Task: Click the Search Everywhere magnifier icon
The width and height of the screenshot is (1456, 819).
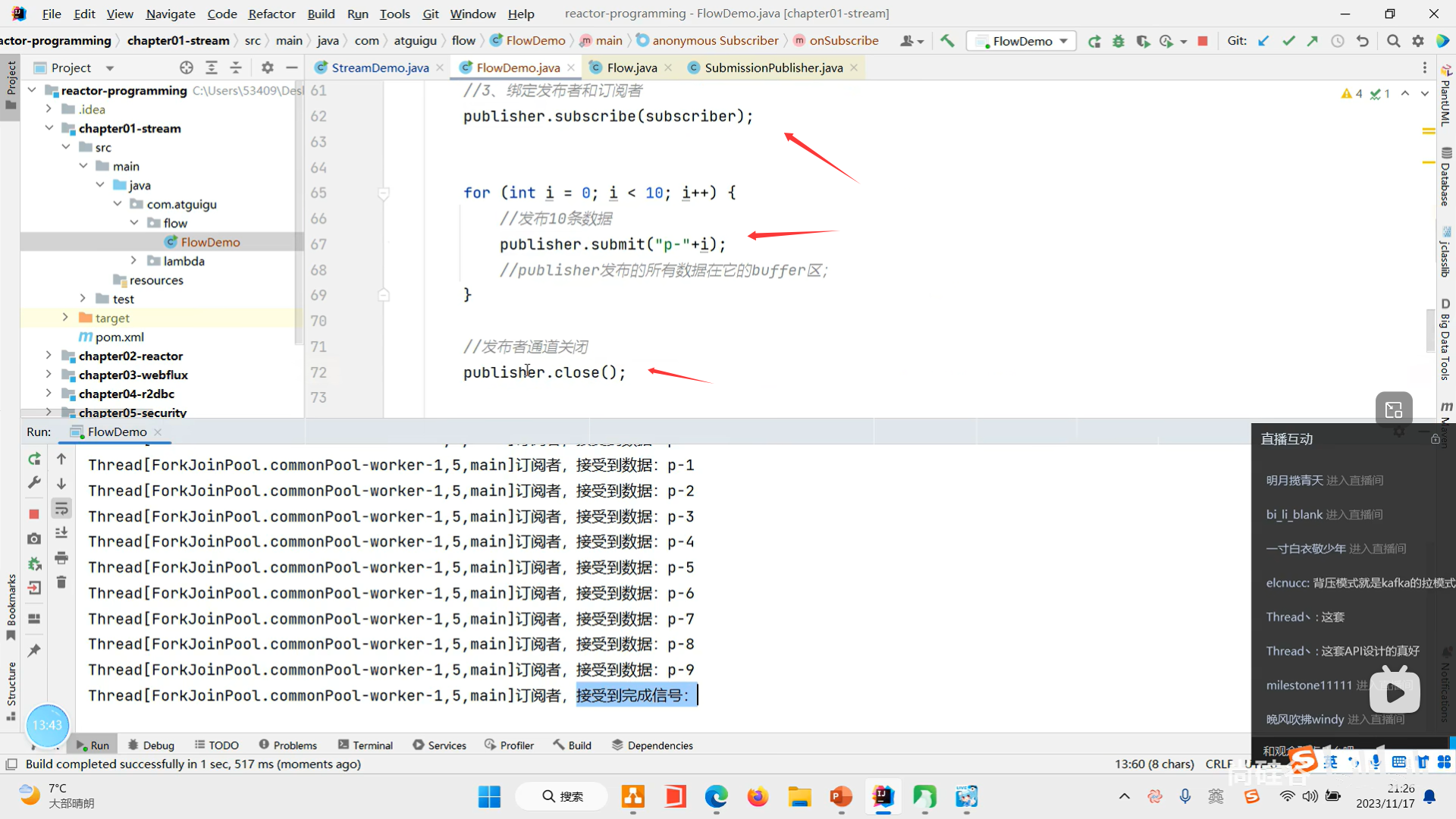Action: [x=1393, y=41]
